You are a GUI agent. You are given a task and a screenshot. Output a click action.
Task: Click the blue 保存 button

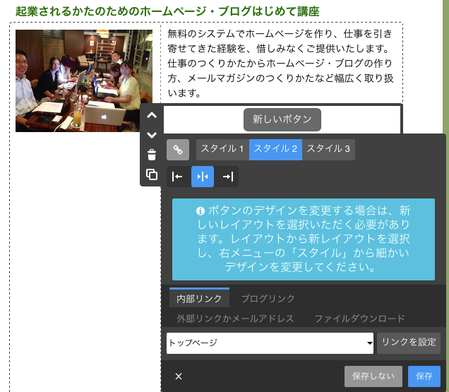(424, 376)
